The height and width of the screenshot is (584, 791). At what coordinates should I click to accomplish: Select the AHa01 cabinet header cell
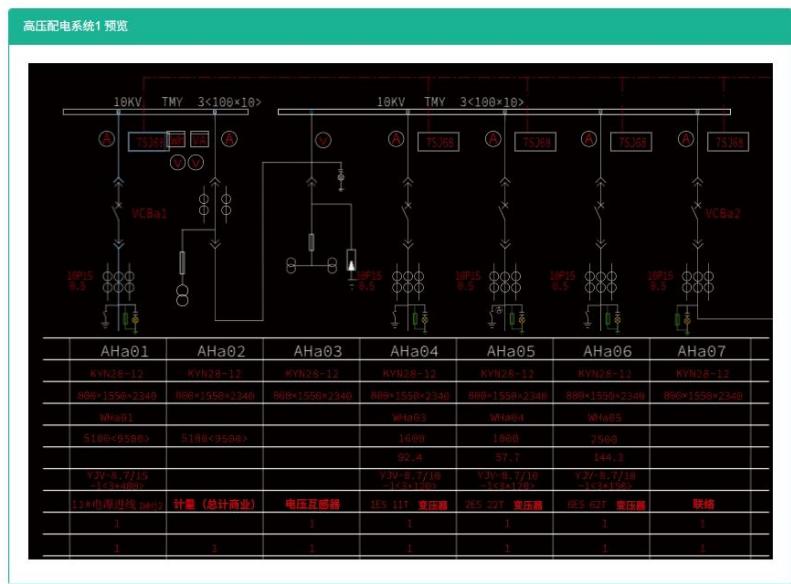tap(124, 351)
